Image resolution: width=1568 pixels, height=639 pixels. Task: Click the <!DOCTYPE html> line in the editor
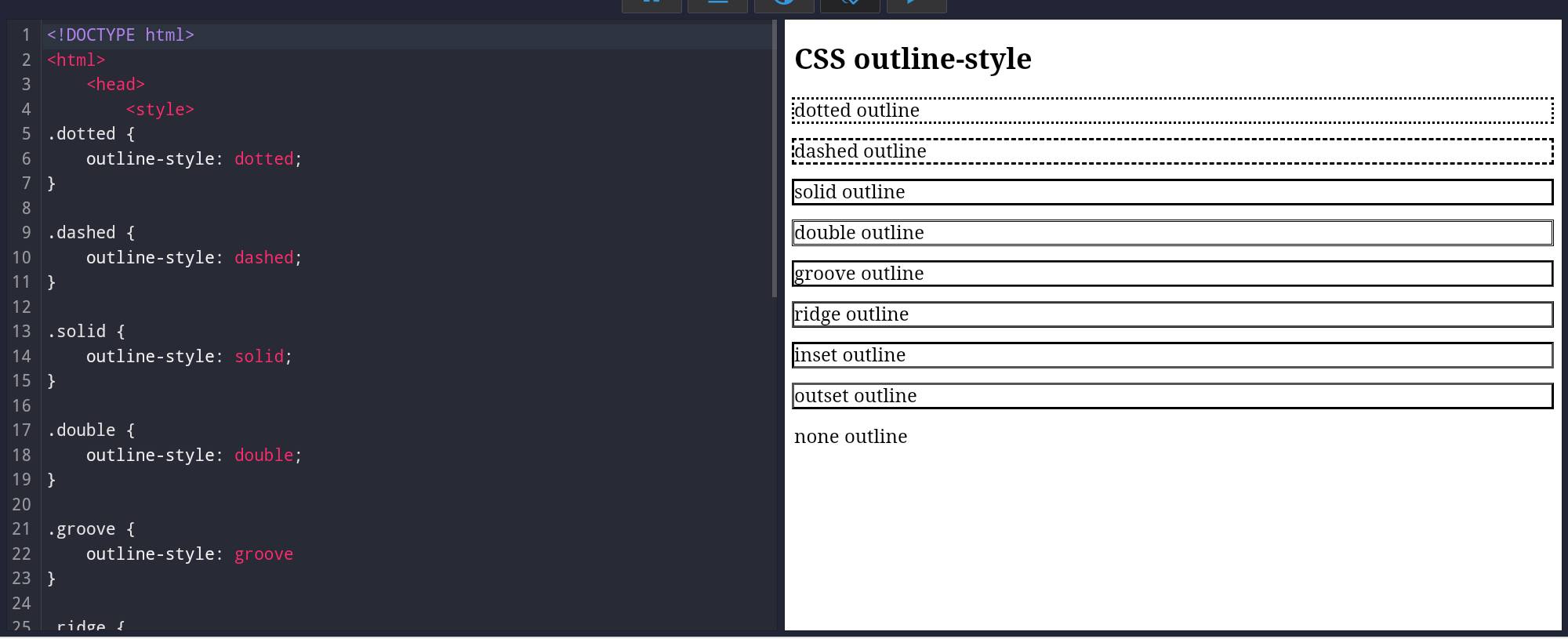point(120,35)
